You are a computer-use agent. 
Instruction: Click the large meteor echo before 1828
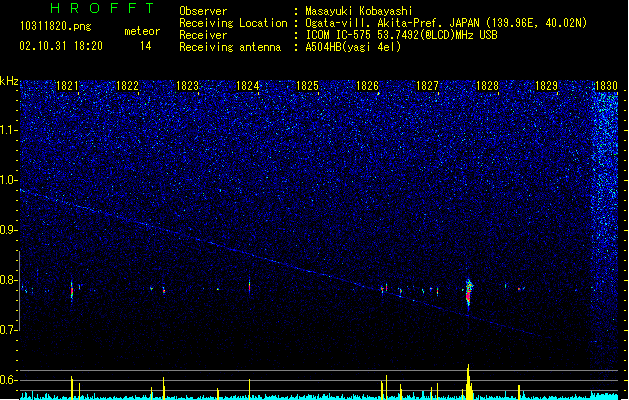pyautogui.click(x=469, y=294)
